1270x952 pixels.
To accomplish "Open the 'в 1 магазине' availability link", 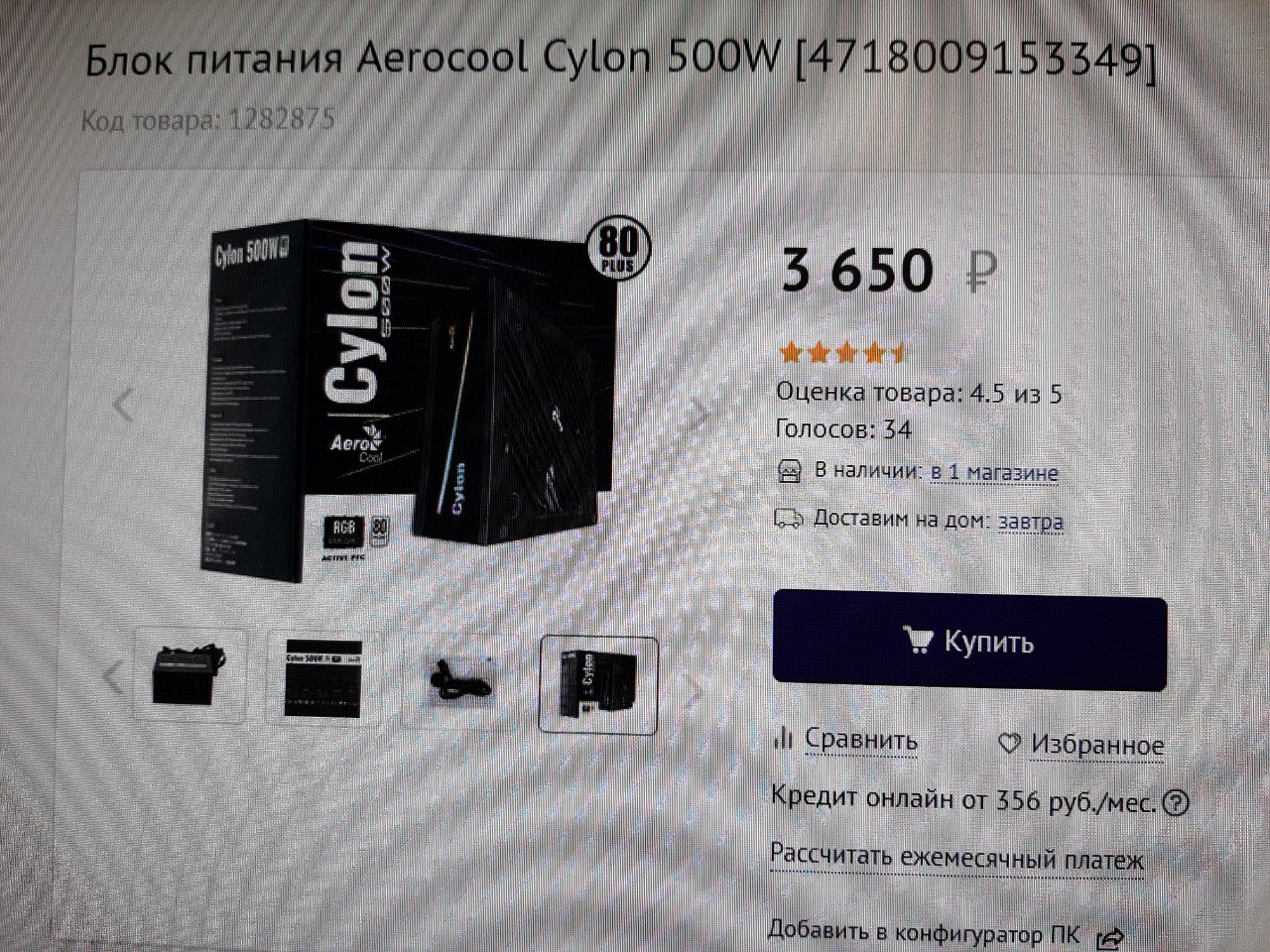I will pos(994,472).
